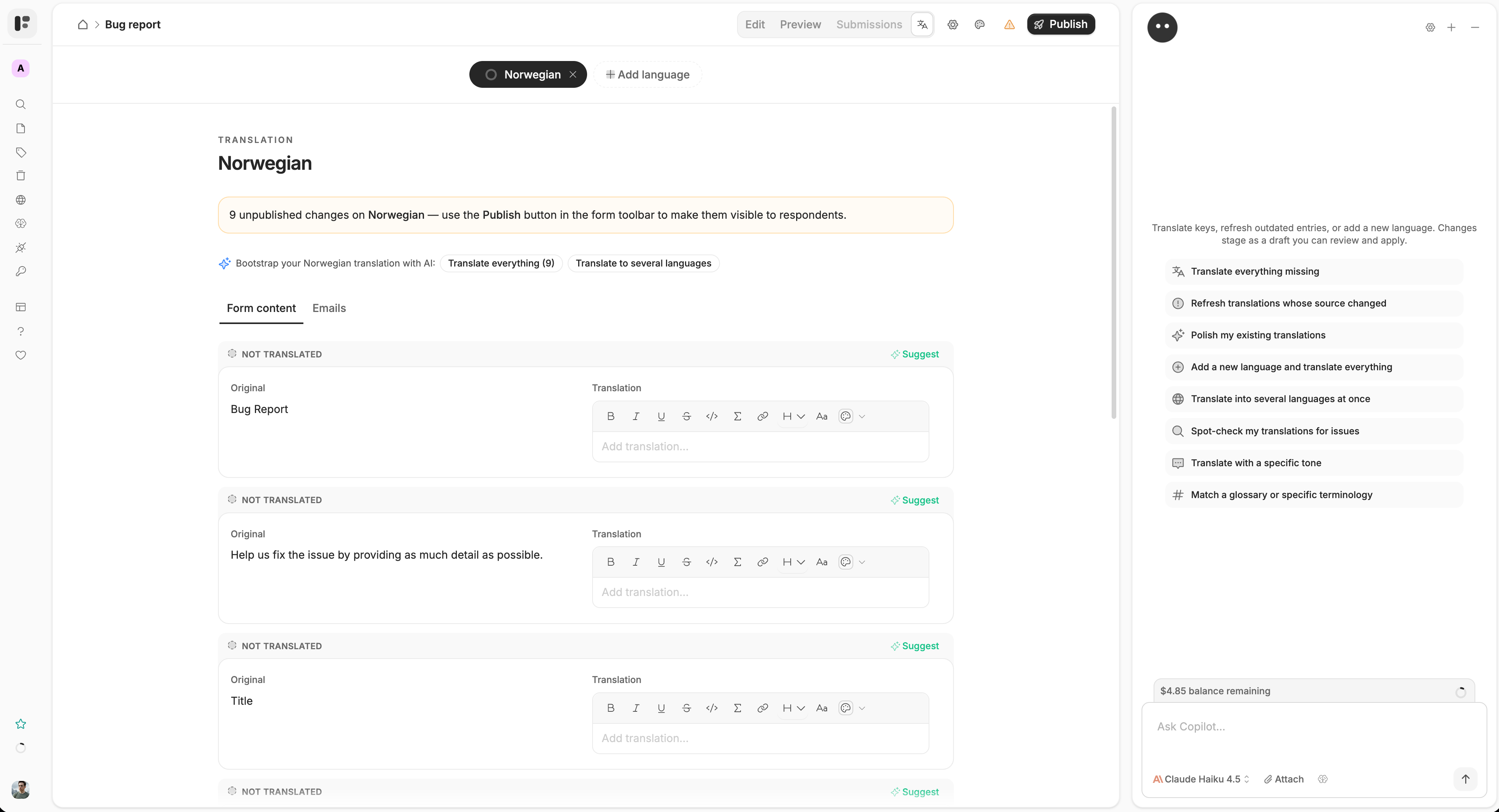The width and height of the screenshot is (1499, 812).
Task: Click Attach in the Copilot input
Action: pyautogui.click(x=1284, y=779)
